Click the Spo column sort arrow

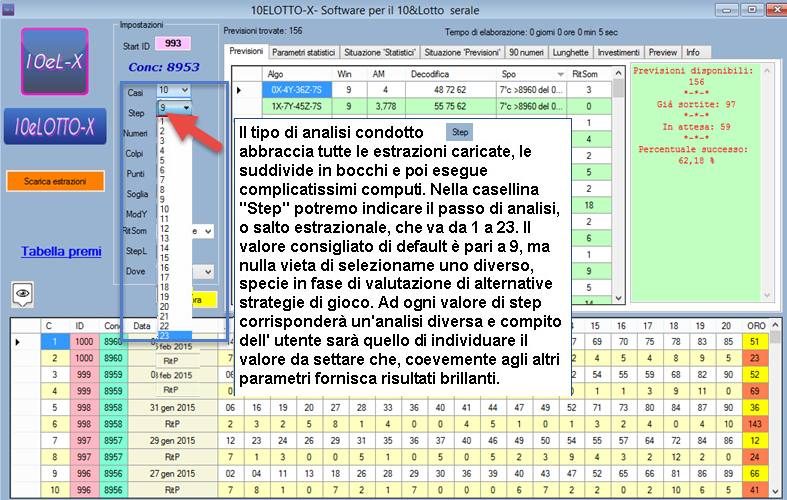(x=557, y=74)
